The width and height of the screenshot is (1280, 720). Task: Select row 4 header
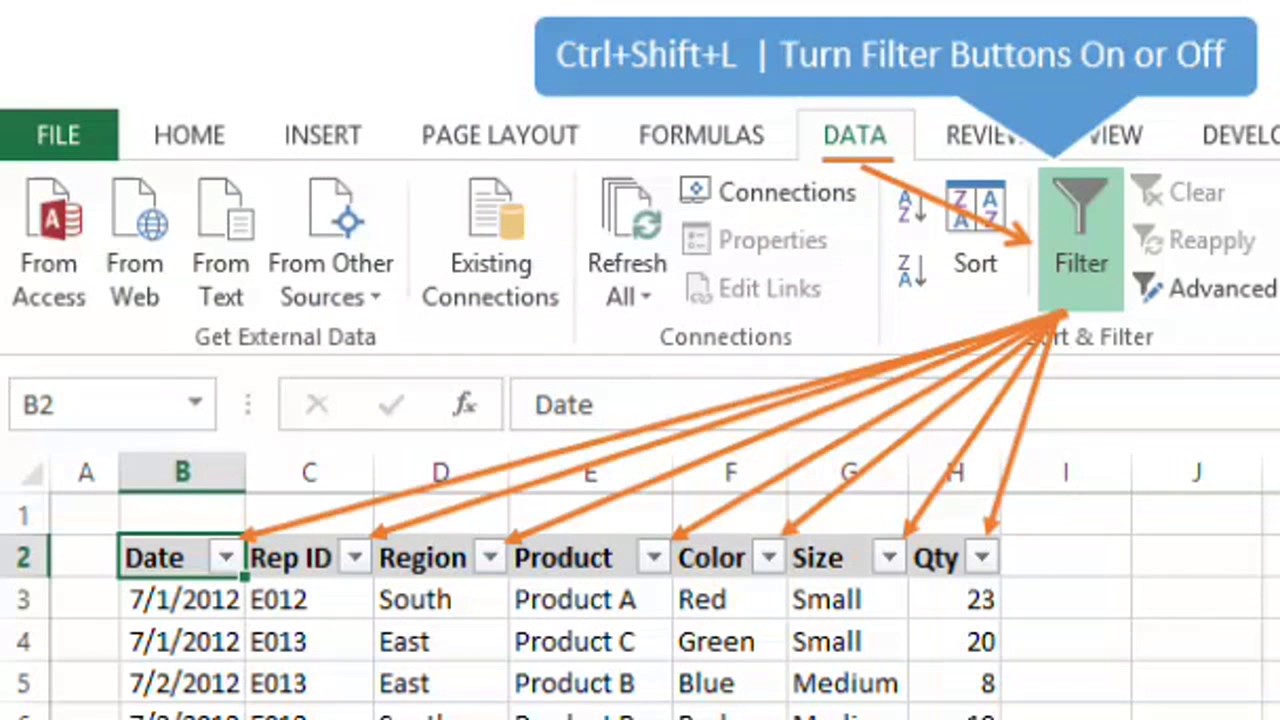23,642
